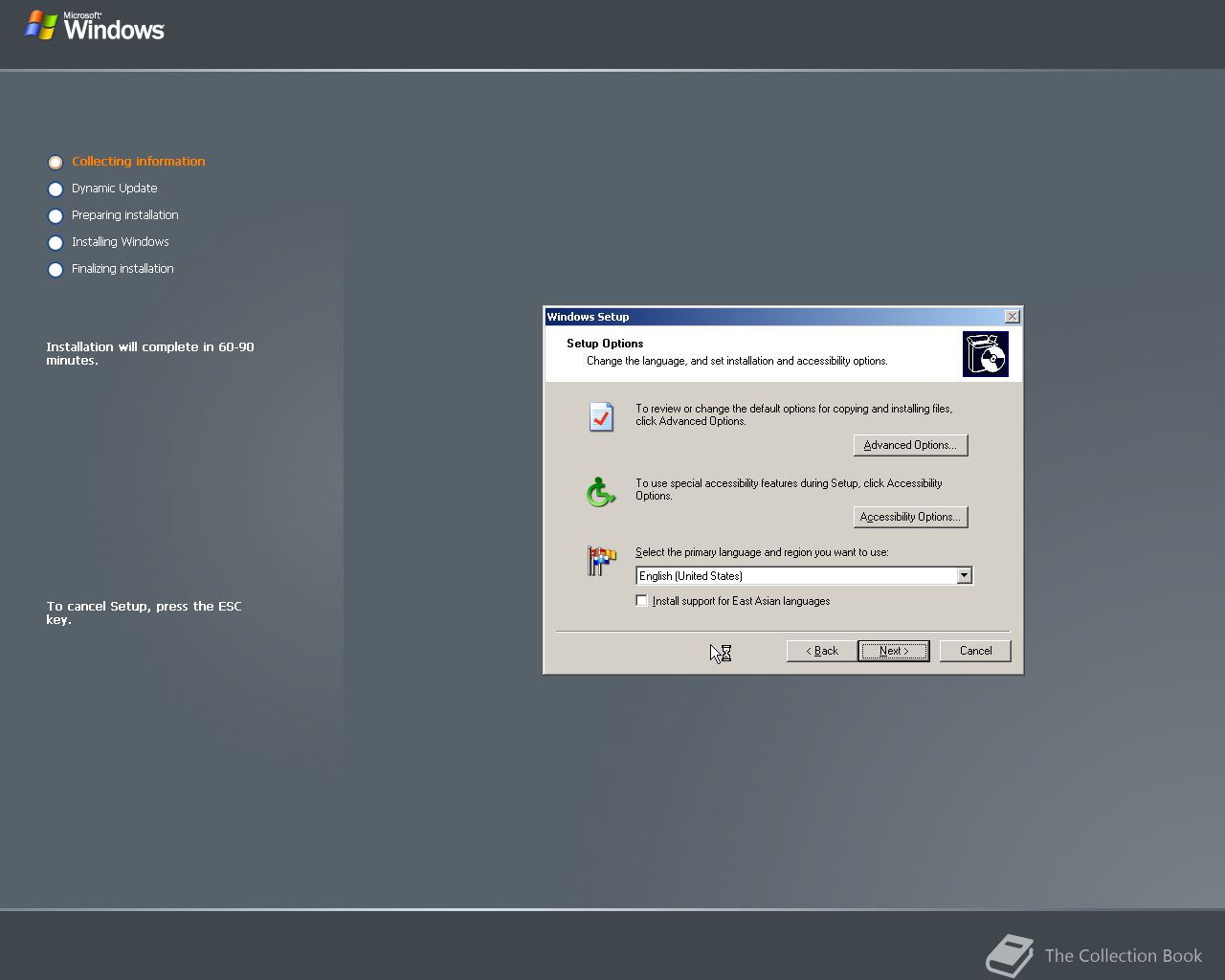
Task: Click the flags language and region icon
Action: 601,561
